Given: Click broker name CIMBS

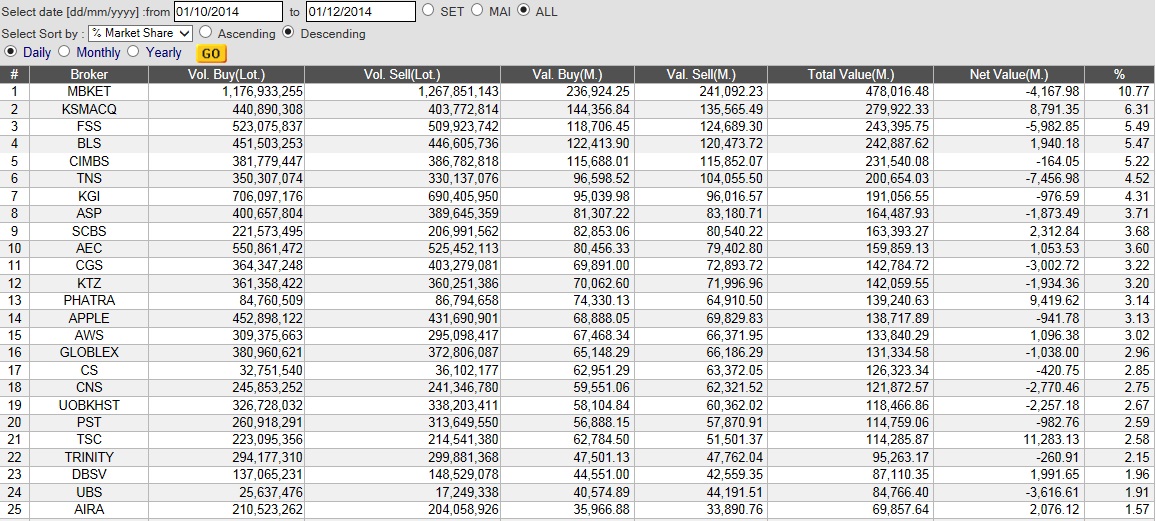Looking at the screenshot, I should [89, 161].
